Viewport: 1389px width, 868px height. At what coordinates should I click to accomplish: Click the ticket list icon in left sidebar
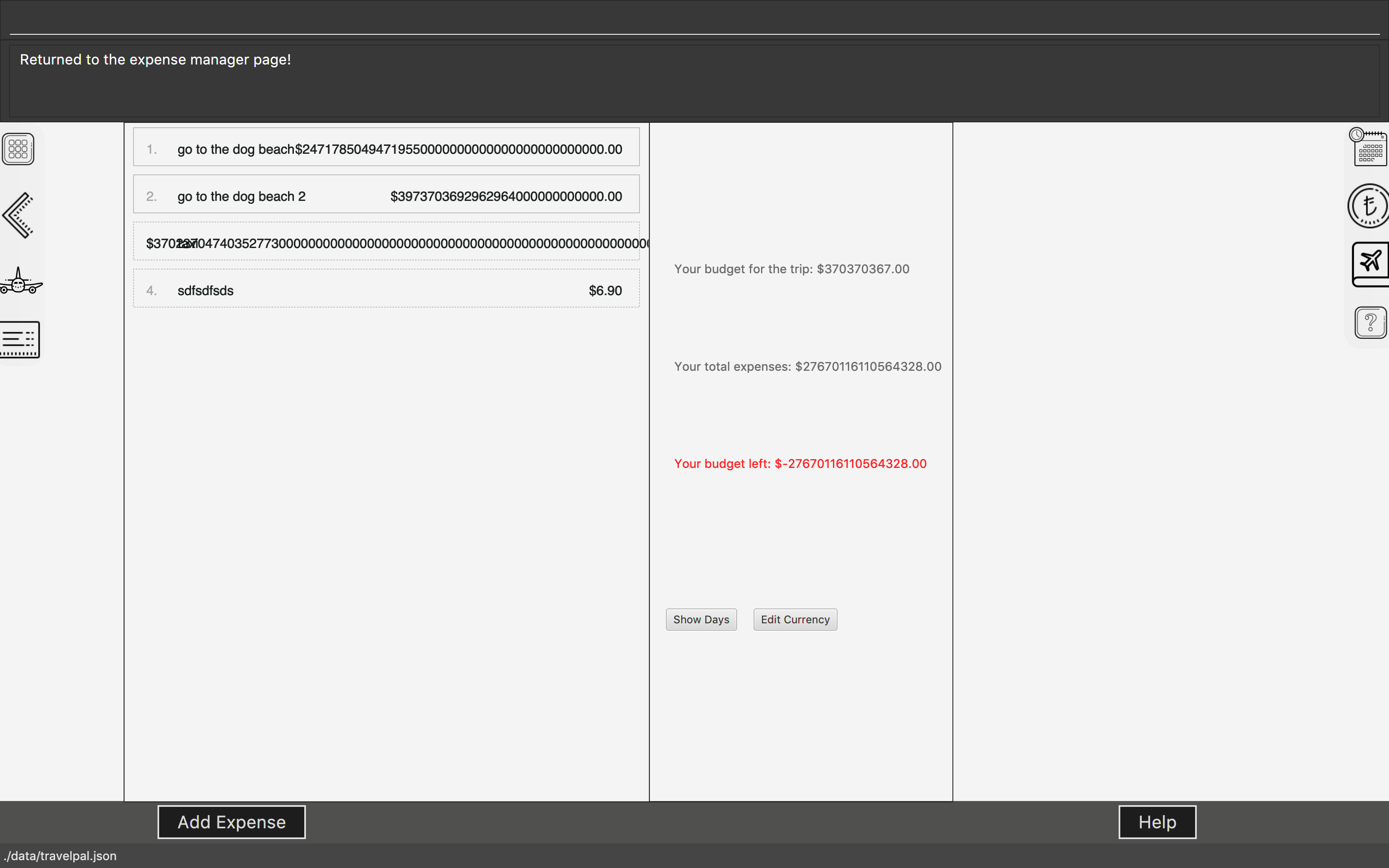(19, 339)
